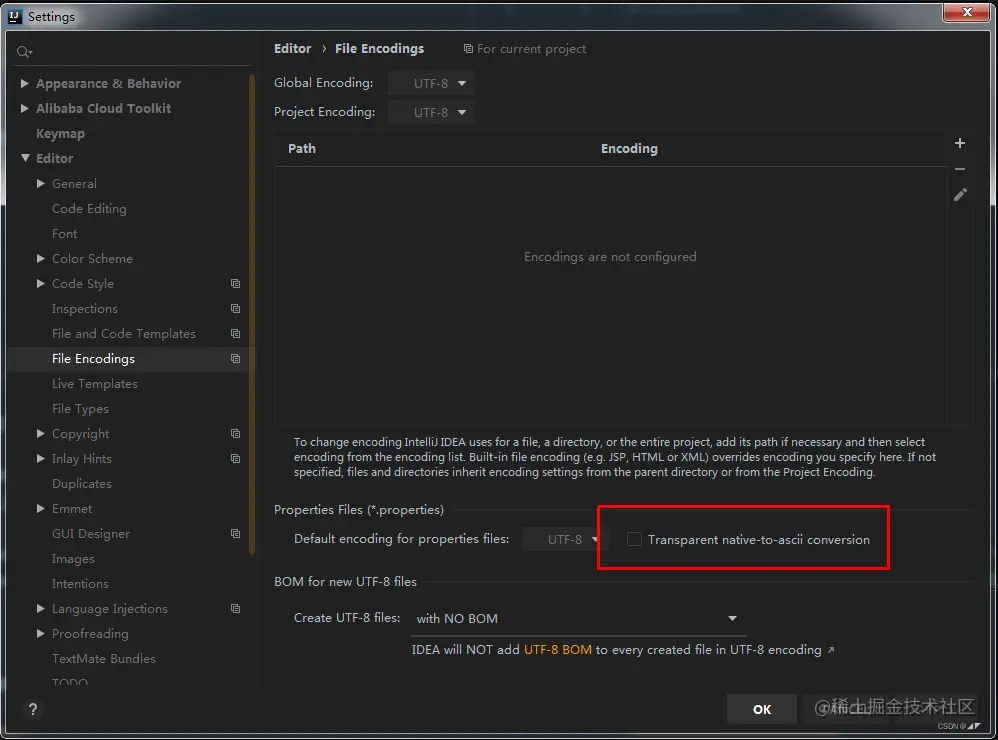This screenshot has height=740, width=998.
Task: Click project-level icon beside Code Style
Action: (235, 284)
